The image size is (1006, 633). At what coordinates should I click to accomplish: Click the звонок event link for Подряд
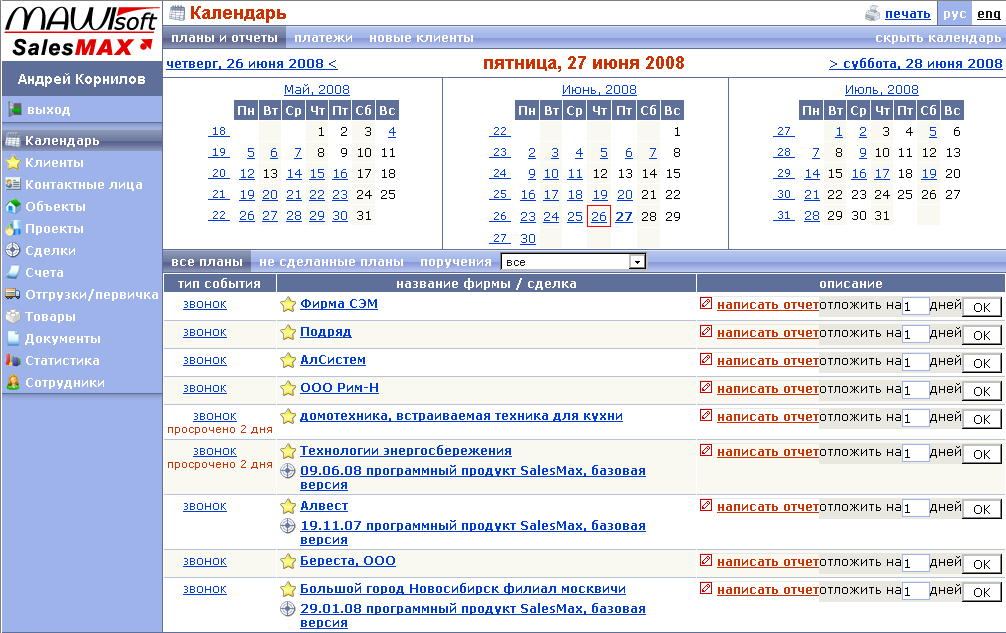pyautogui.click(x=205, y=332)
